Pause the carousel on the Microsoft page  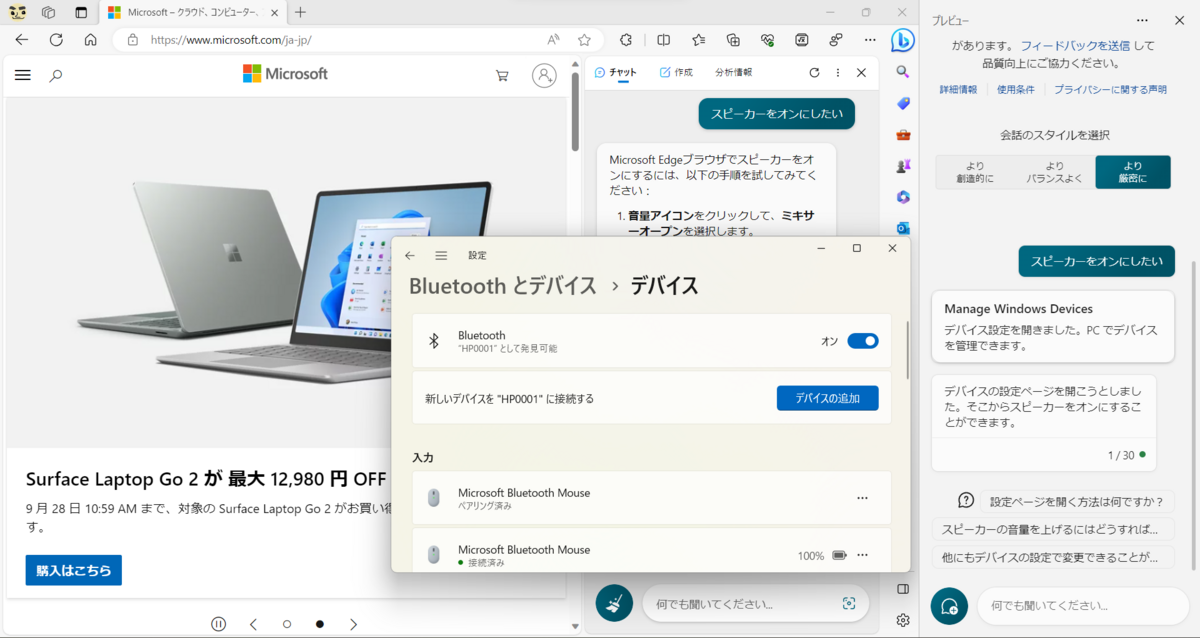pos(219,624)
